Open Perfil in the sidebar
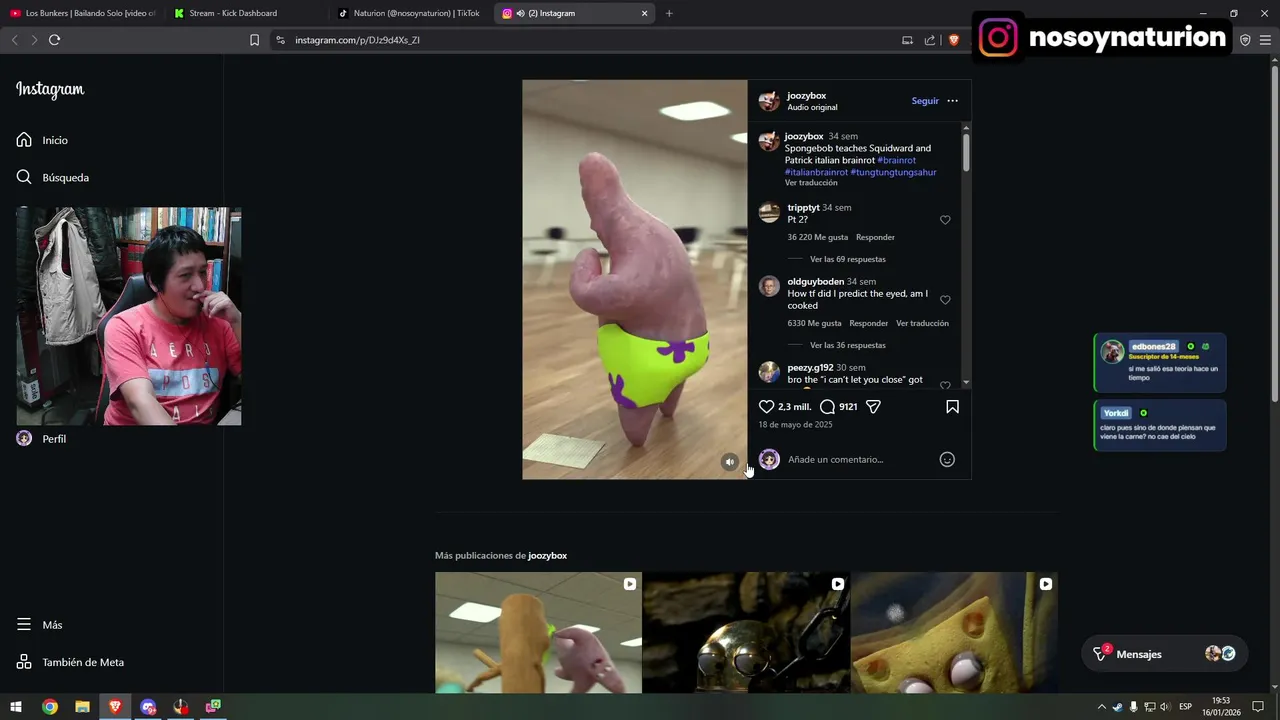The width and height of the screenshot is (1280, 720). click(x=41, y=439)
